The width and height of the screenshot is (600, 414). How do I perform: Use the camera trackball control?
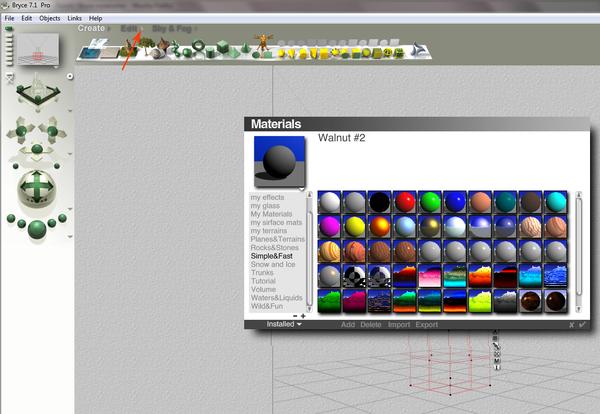(37, 188)
